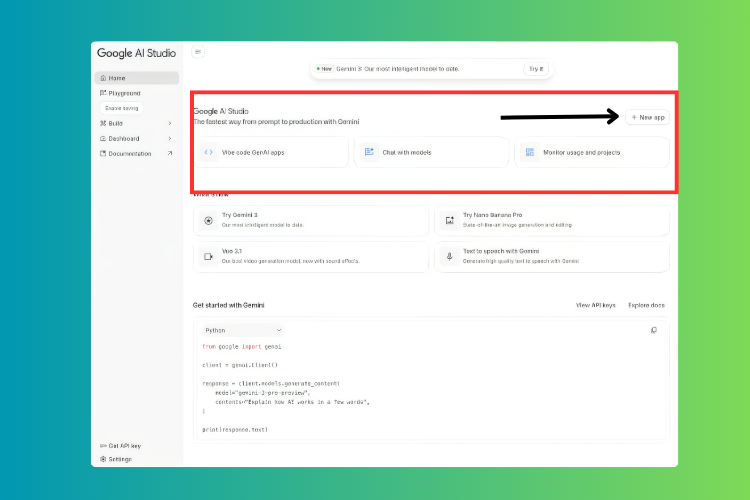Open the Chat with models card
The width and height of the screenshot is (750, 500).
tap(431, 153)
